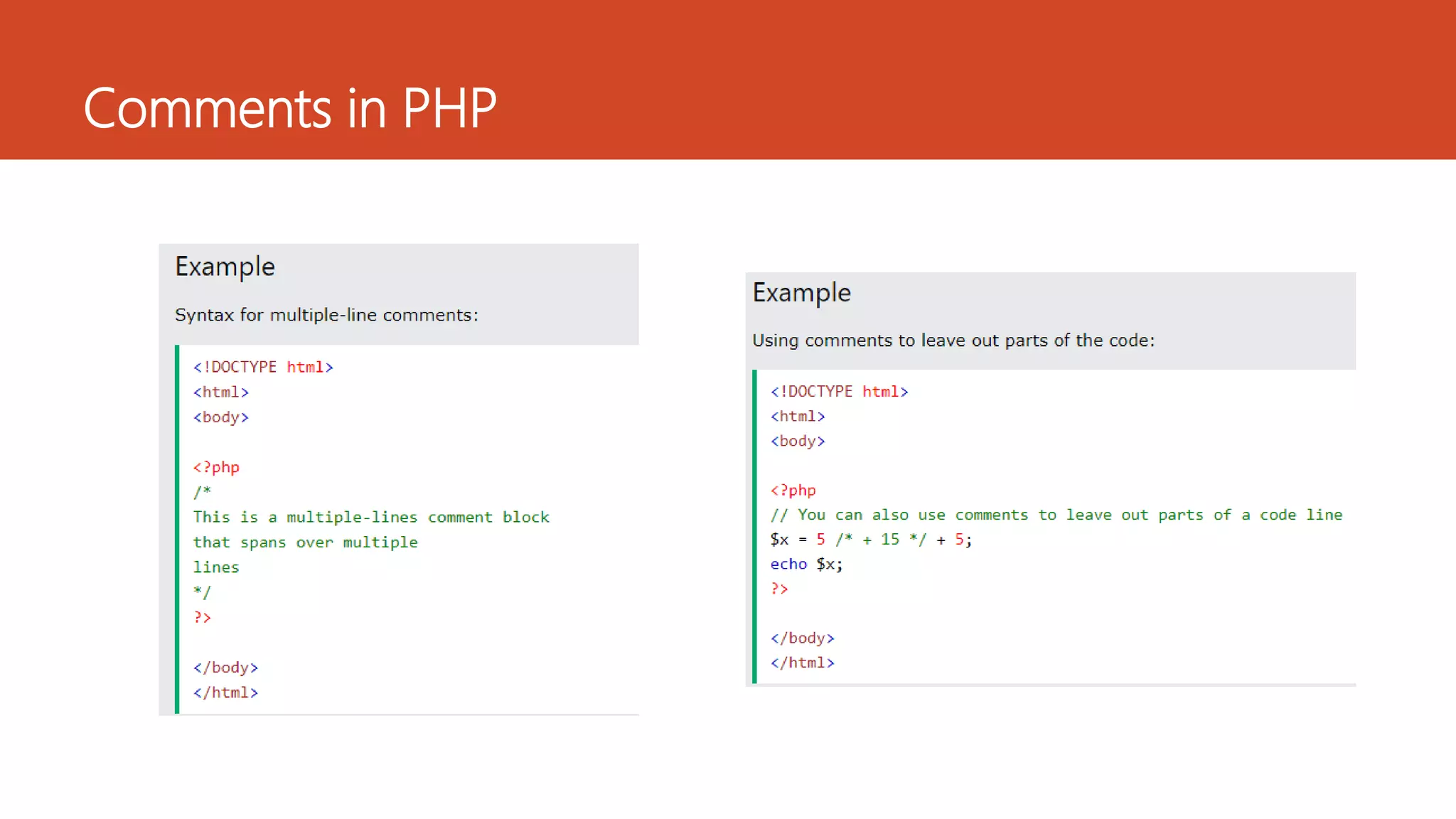Click the left "Example" heading

[225, 267]
